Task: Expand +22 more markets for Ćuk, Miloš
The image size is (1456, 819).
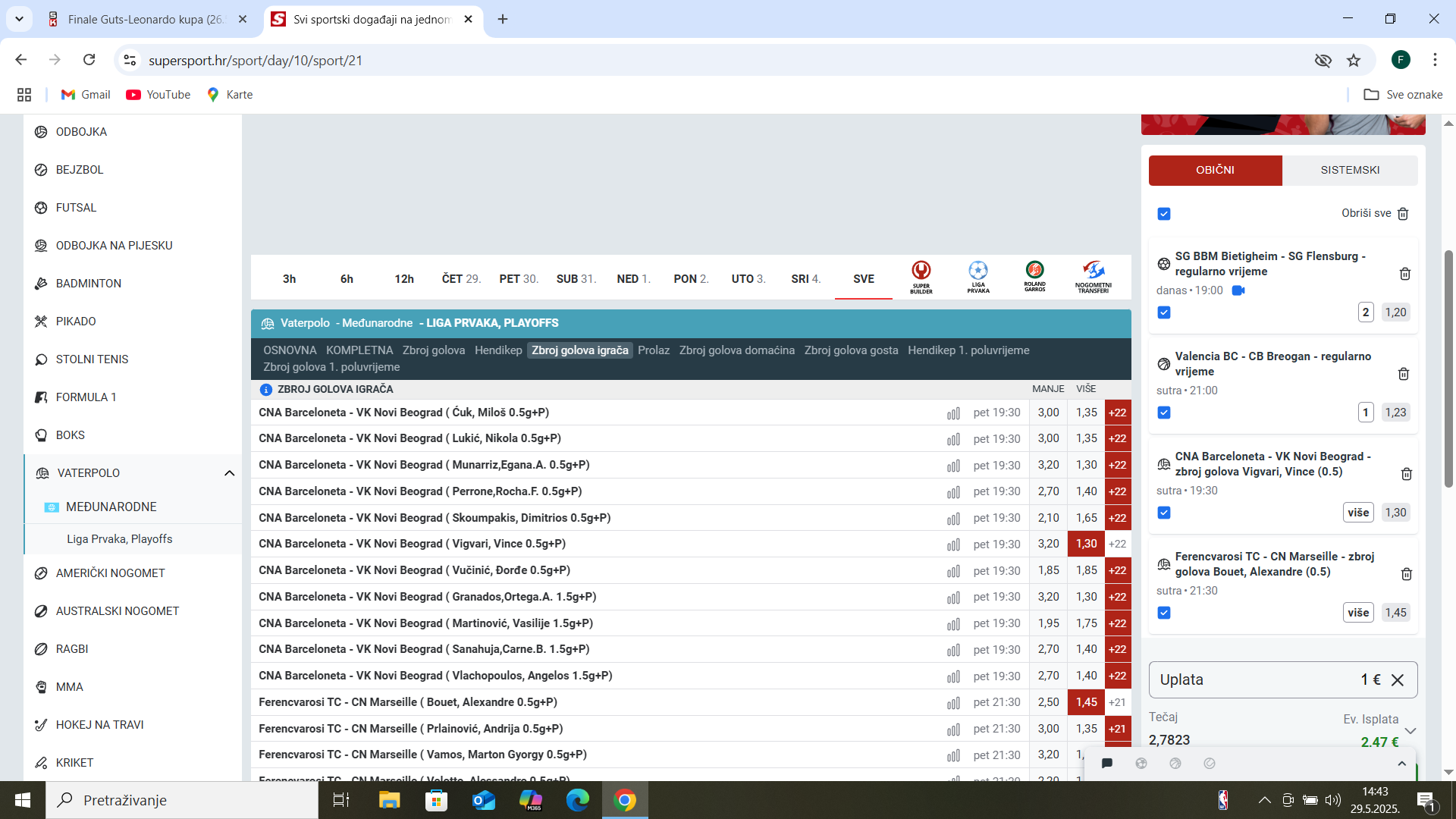Action: 1118,413
